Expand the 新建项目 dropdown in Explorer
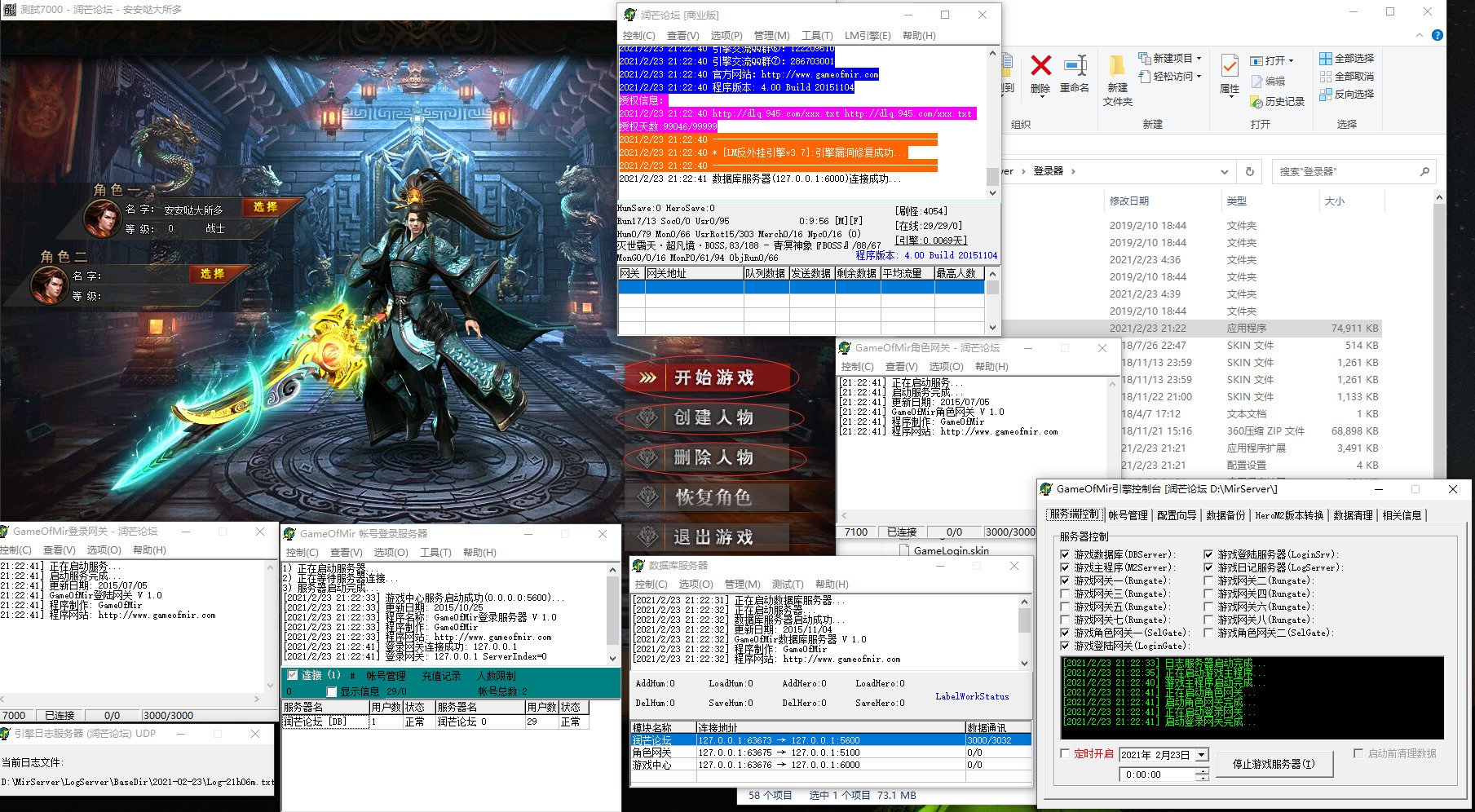The image size is (1475, 812). pos(1199,59)
